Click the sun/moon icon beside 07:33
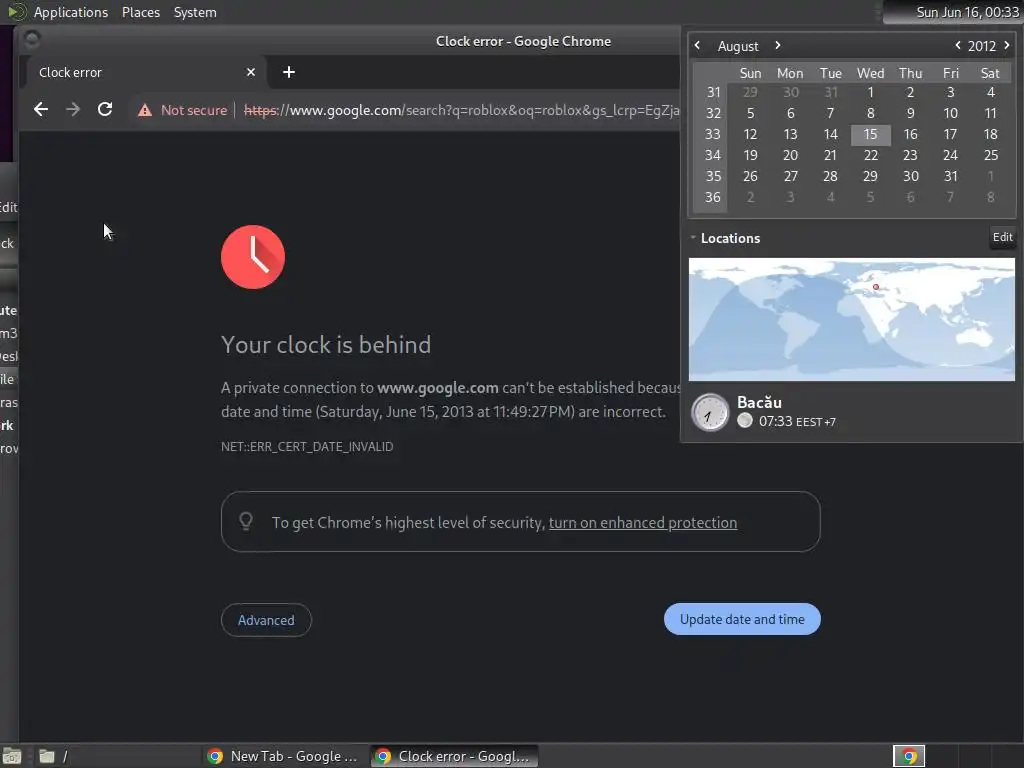1024x768 pixels. click(744, 421)
